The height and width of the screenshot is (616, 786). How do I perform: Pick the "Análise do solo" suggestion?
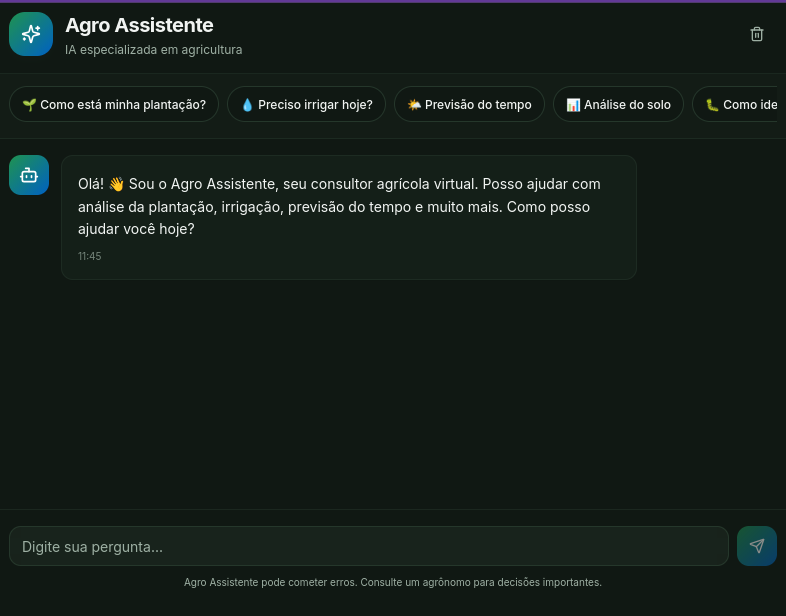click(x=618, y=104)
